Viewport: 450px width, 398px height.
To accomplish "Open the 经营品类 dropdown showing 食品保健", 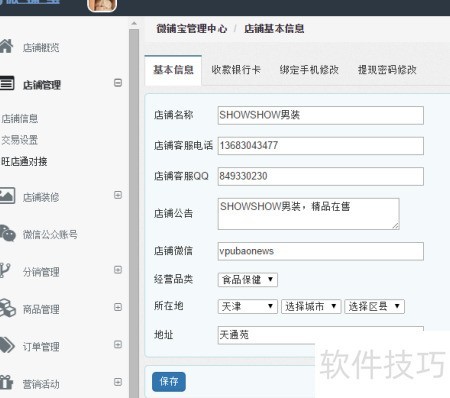I will coord(248,279).
